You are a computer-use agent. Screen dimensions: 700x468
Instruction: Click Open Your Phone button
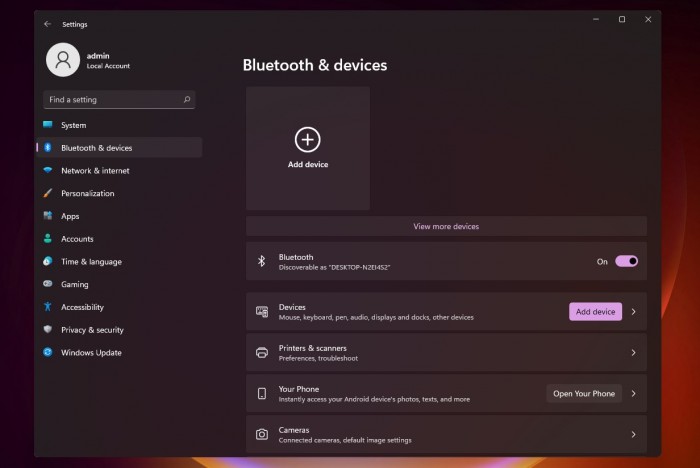[584, 394]
